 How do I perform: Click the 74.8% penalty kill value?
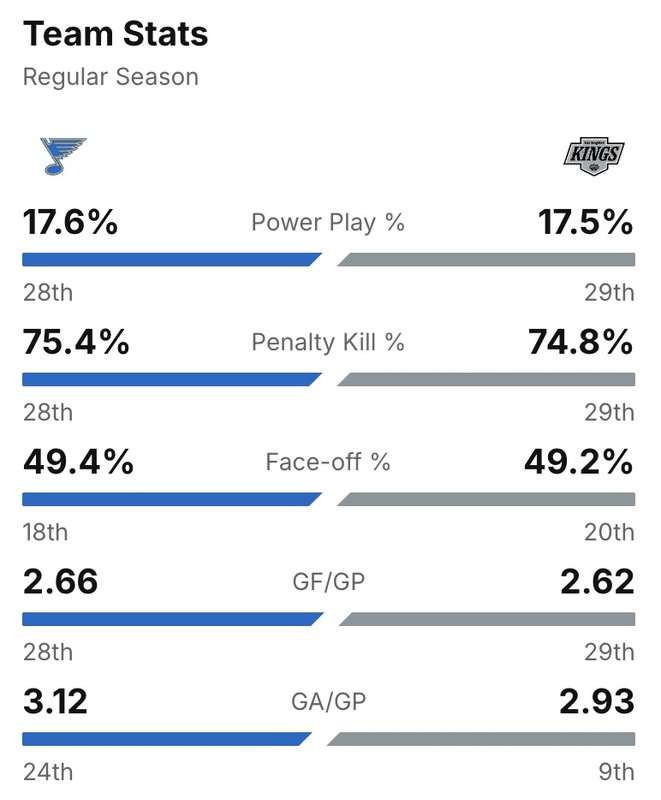[580, 342]
